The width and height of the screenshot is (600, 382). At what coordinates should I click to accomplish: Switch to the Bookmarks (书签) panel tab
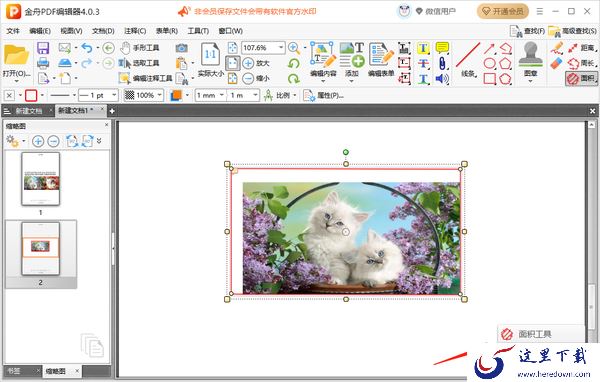coord(14,371)
